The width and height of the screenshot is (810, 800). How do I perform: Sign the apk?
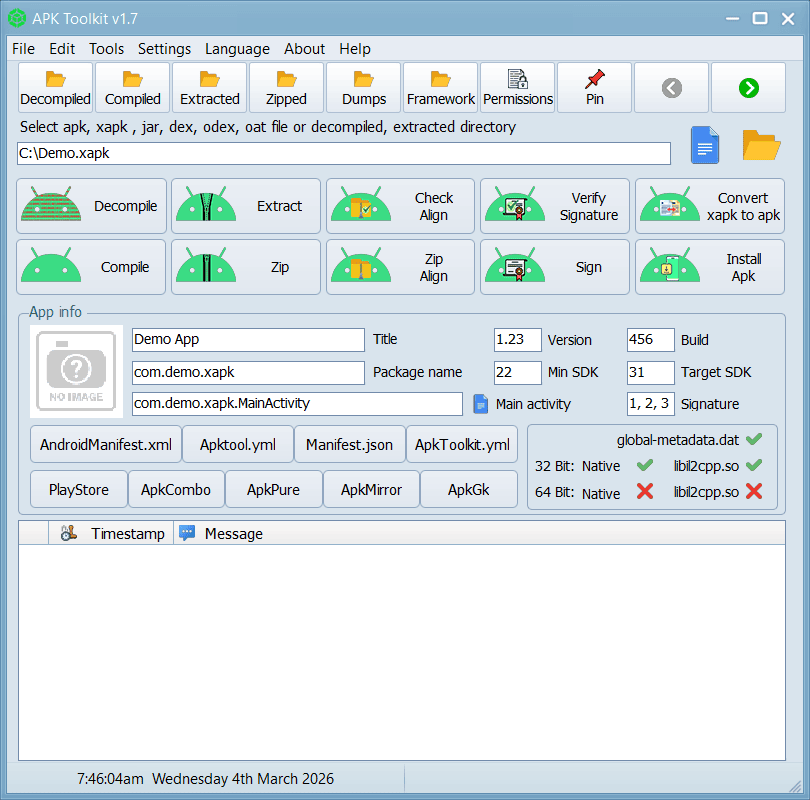[x=555, y=267]
